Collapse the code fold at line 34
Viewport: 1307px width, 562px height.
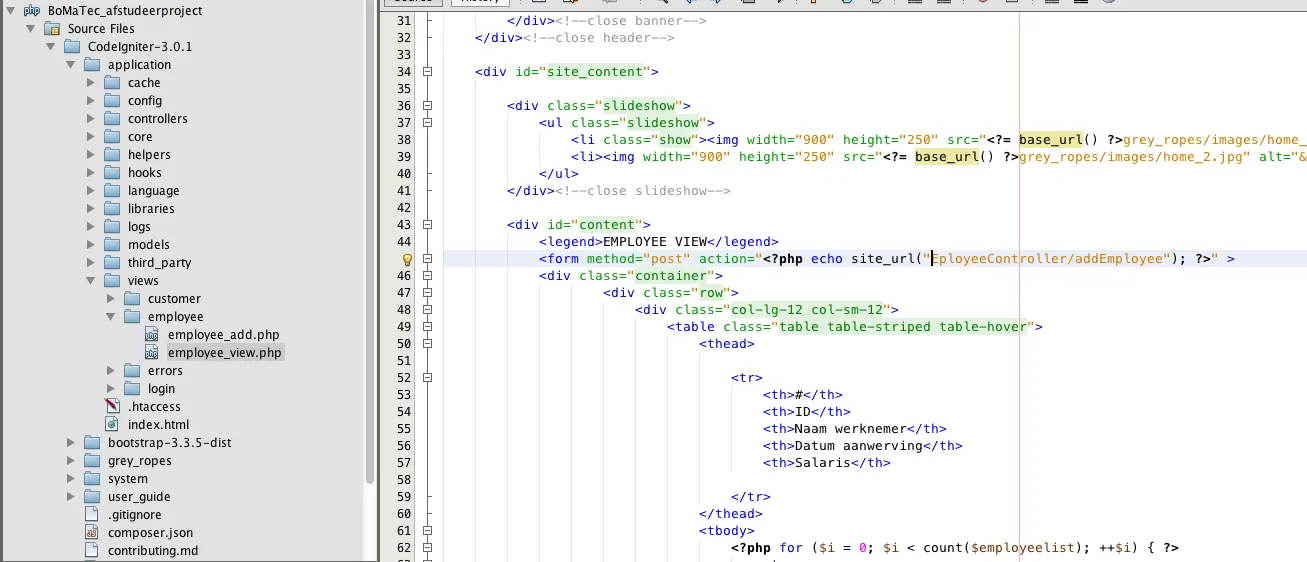pos(428,72)
